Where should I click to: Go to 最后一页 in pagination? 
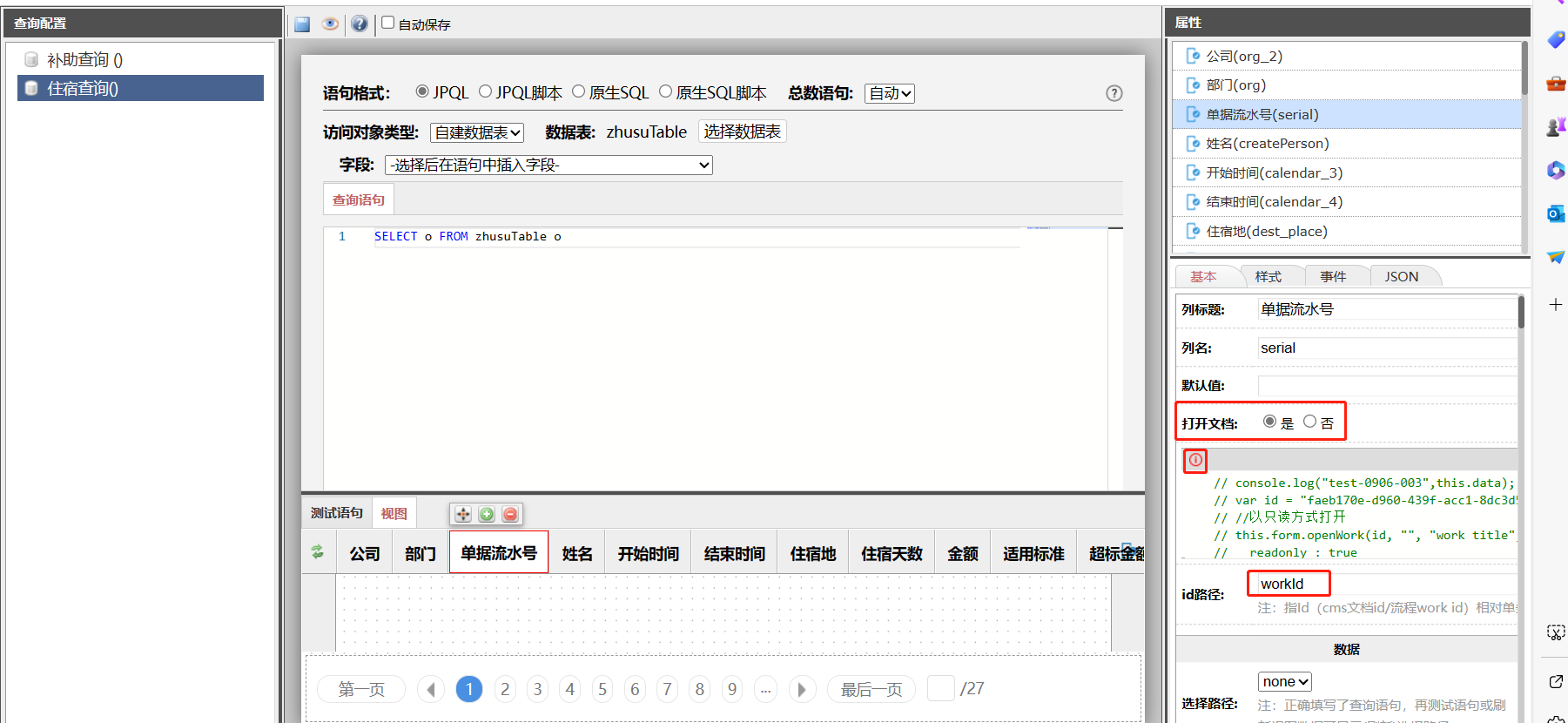tap(871, 689)
